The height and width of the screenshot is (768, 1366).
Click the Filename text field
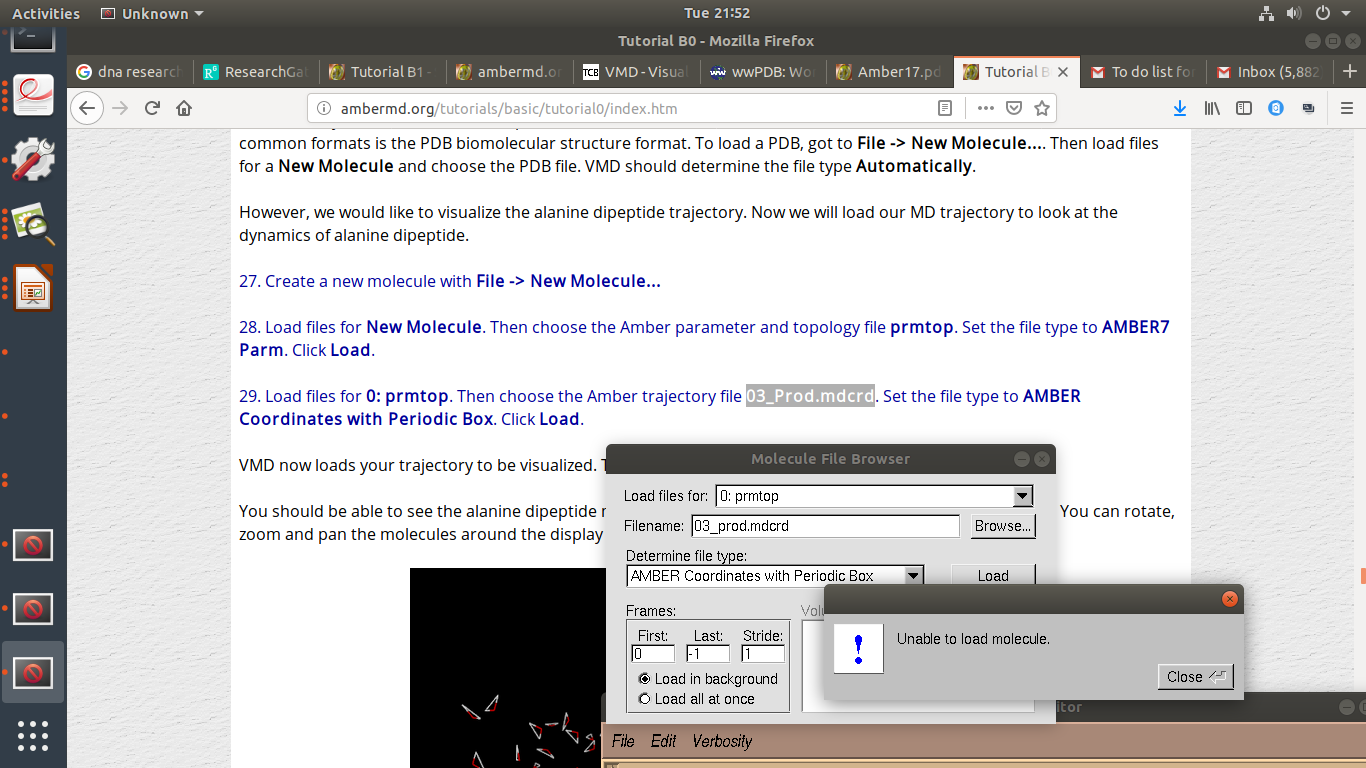pos(824,526)
